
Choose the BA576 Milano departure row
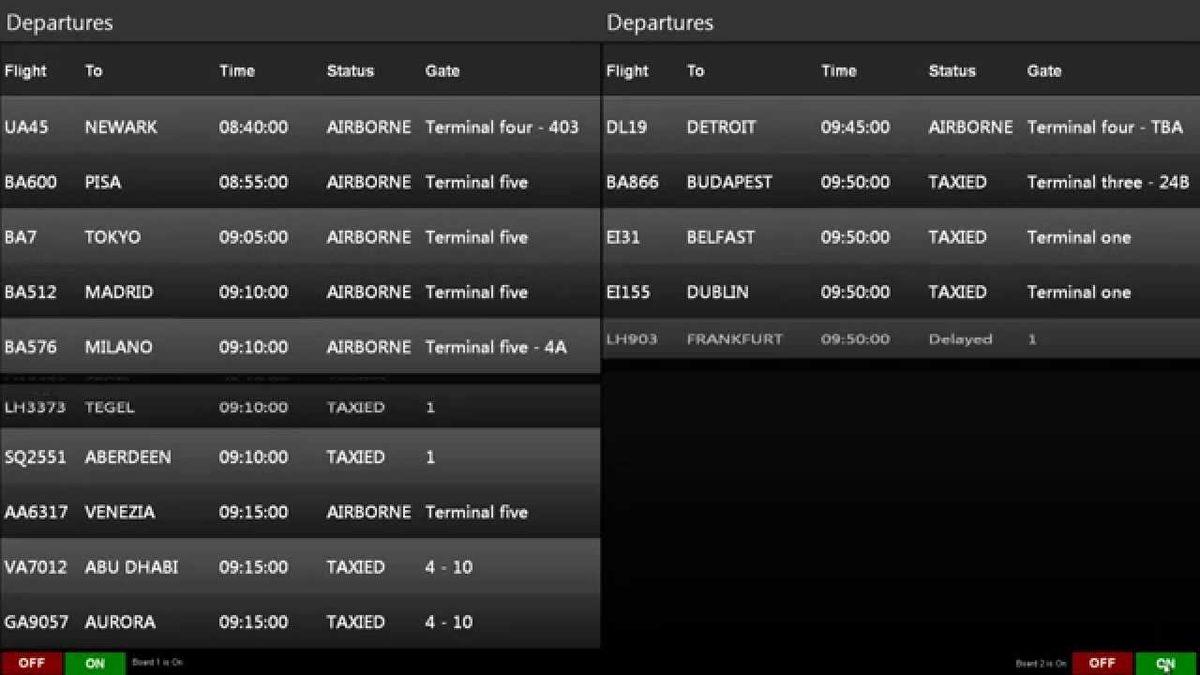click(300, 347)
